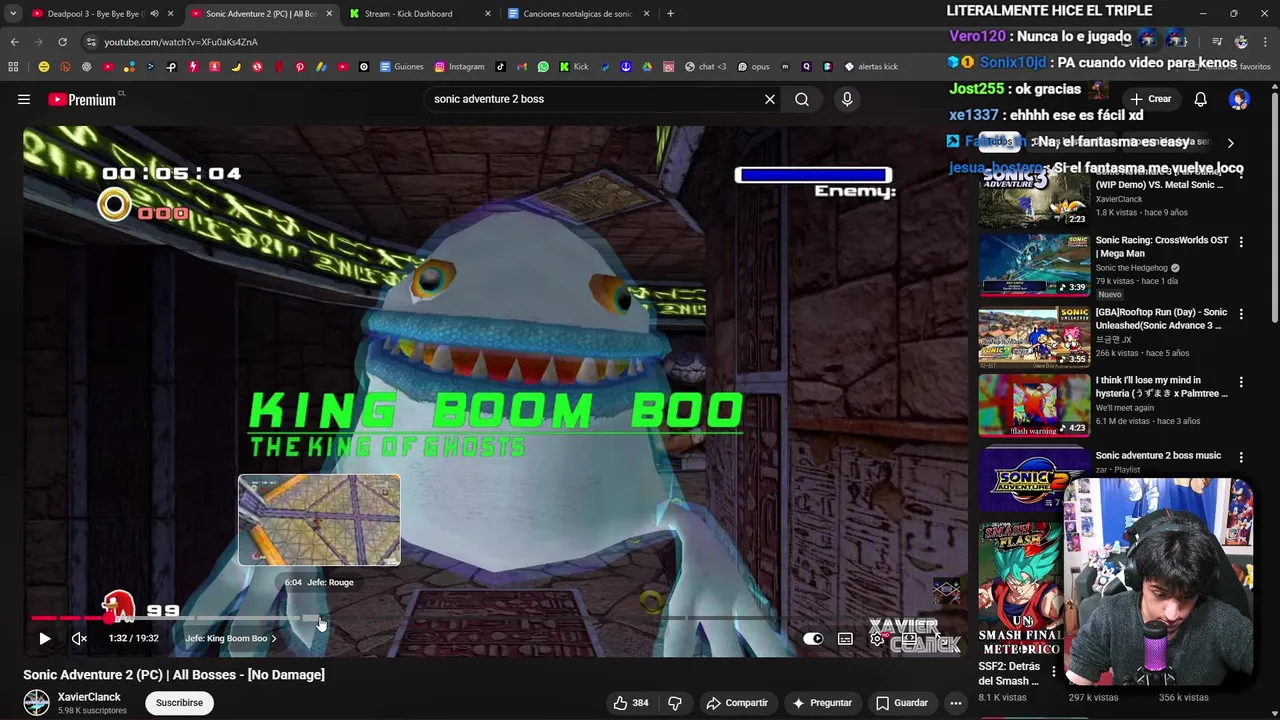The height and width of the screenshot is (720, 1280).
Task: Go back with the browser back arrow
Action: (x=14, y=42)
